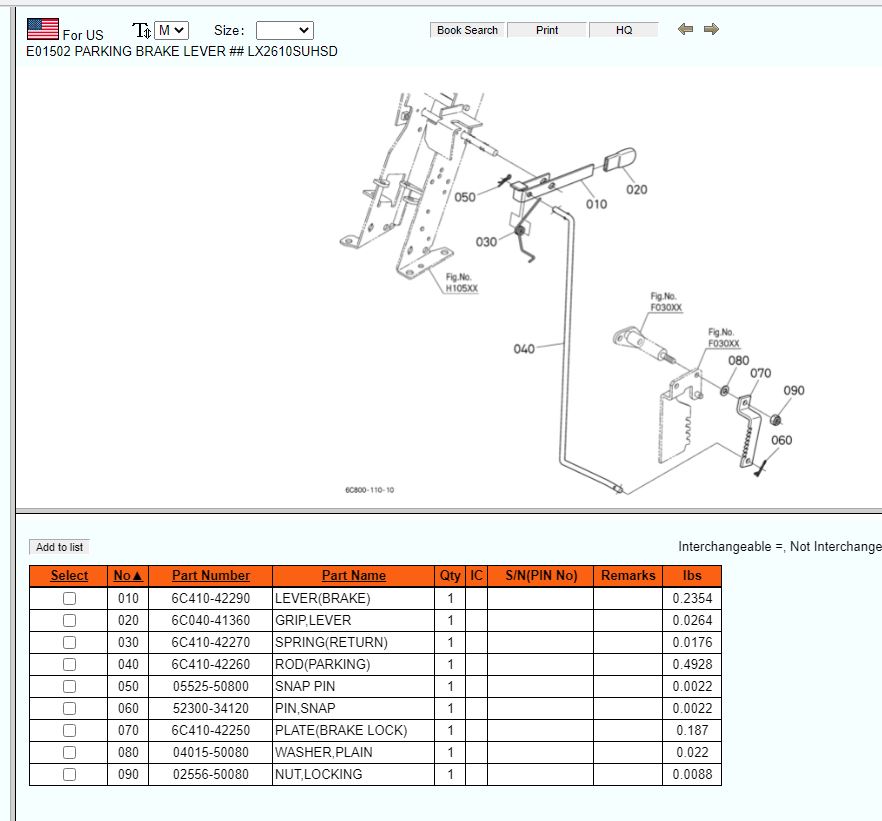
Task: Open the HQ tab
Action: (x=624, y=30)
